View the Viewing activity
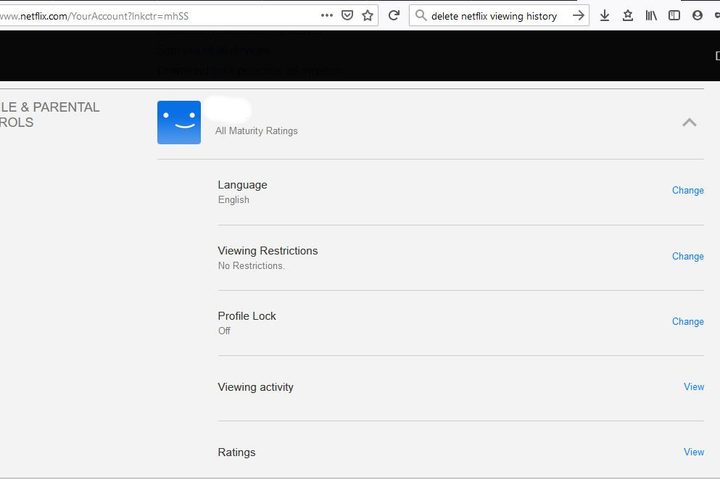Viewport: 720px width, 480px height. (x=694, y=387)
